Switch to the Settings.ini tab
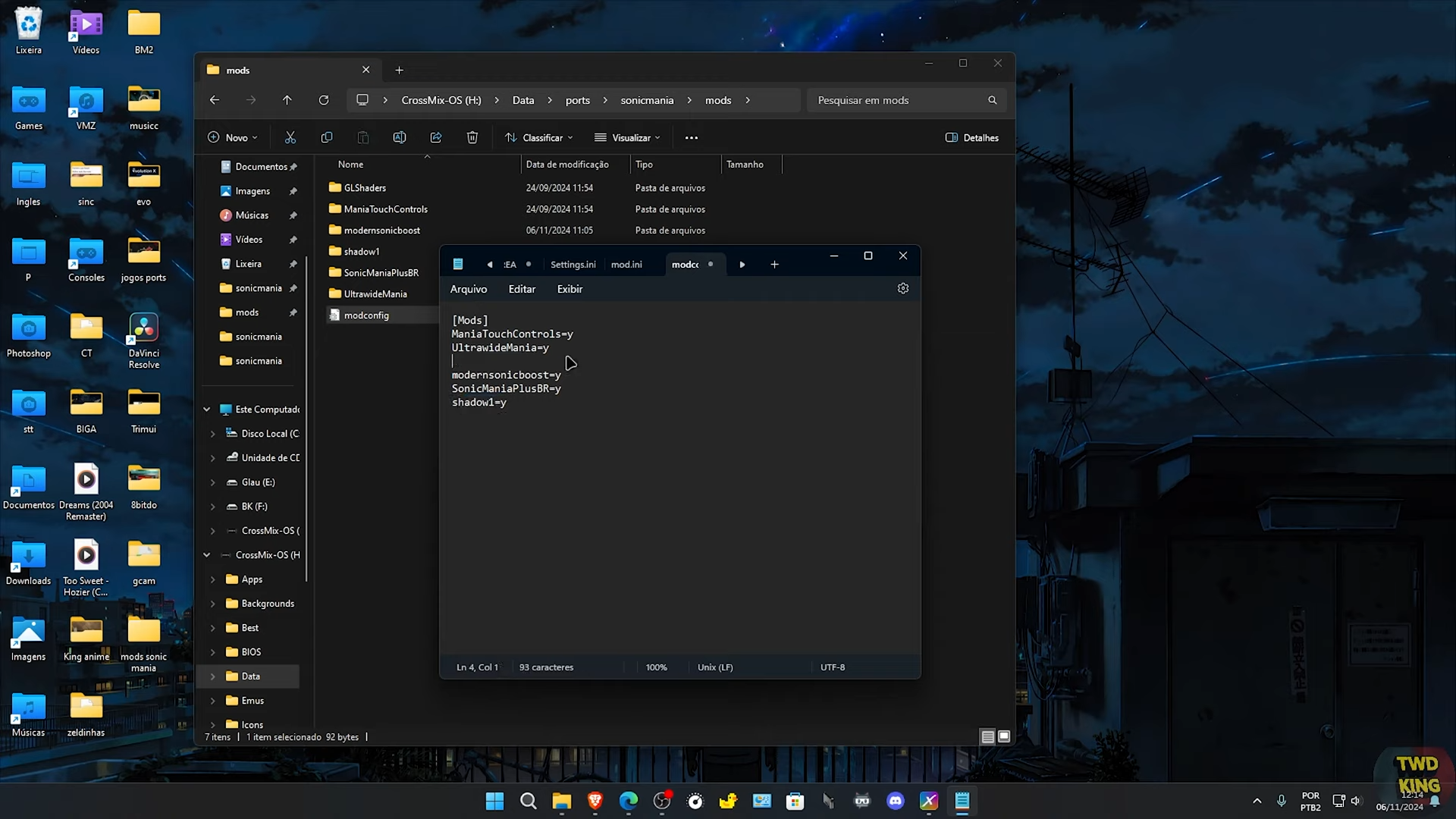This screenshot has width=1456, height=819. (573, 265)
